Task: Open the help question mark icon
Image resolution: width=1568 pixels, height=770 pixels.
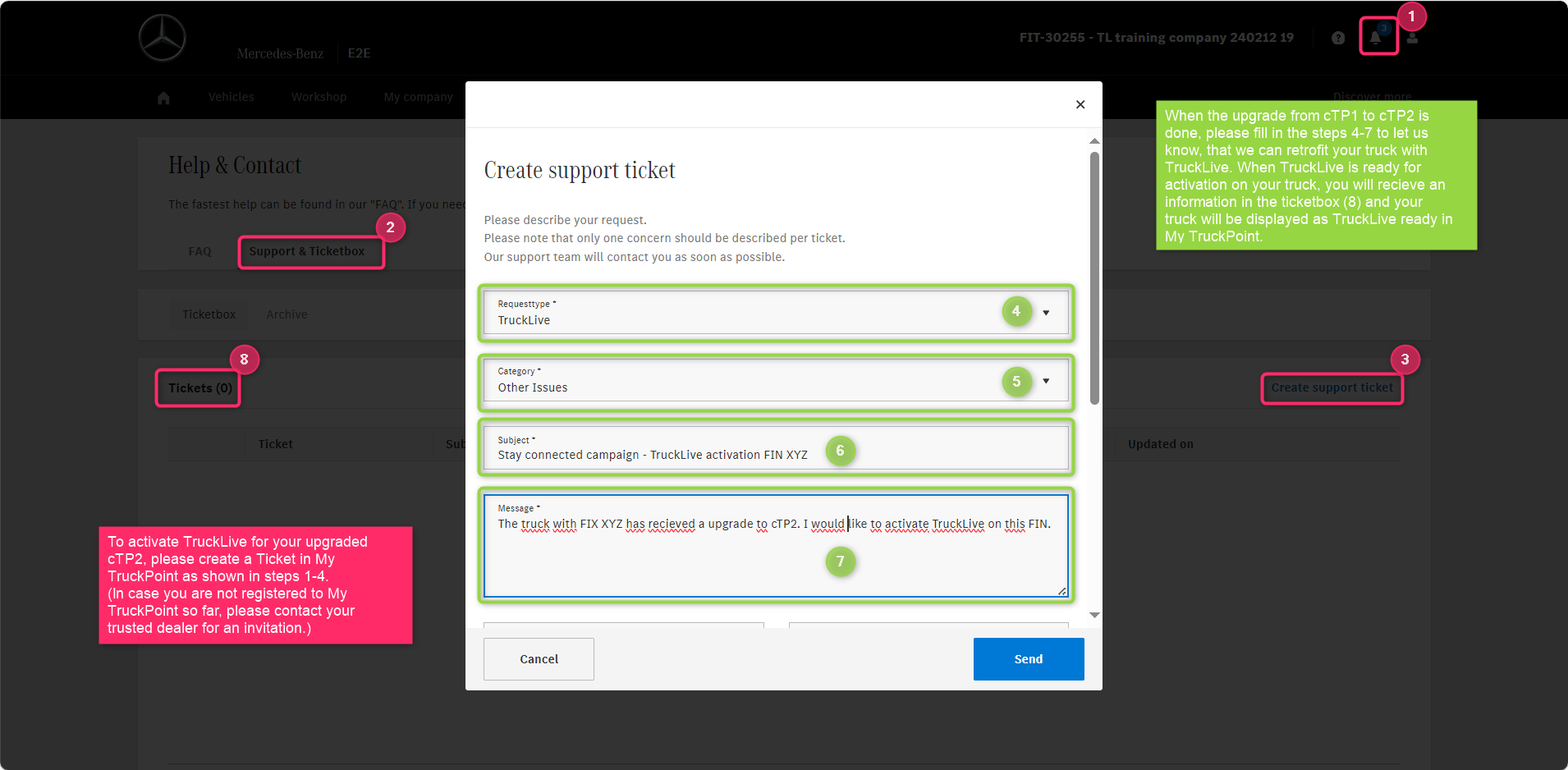Action: (1338, 38)
